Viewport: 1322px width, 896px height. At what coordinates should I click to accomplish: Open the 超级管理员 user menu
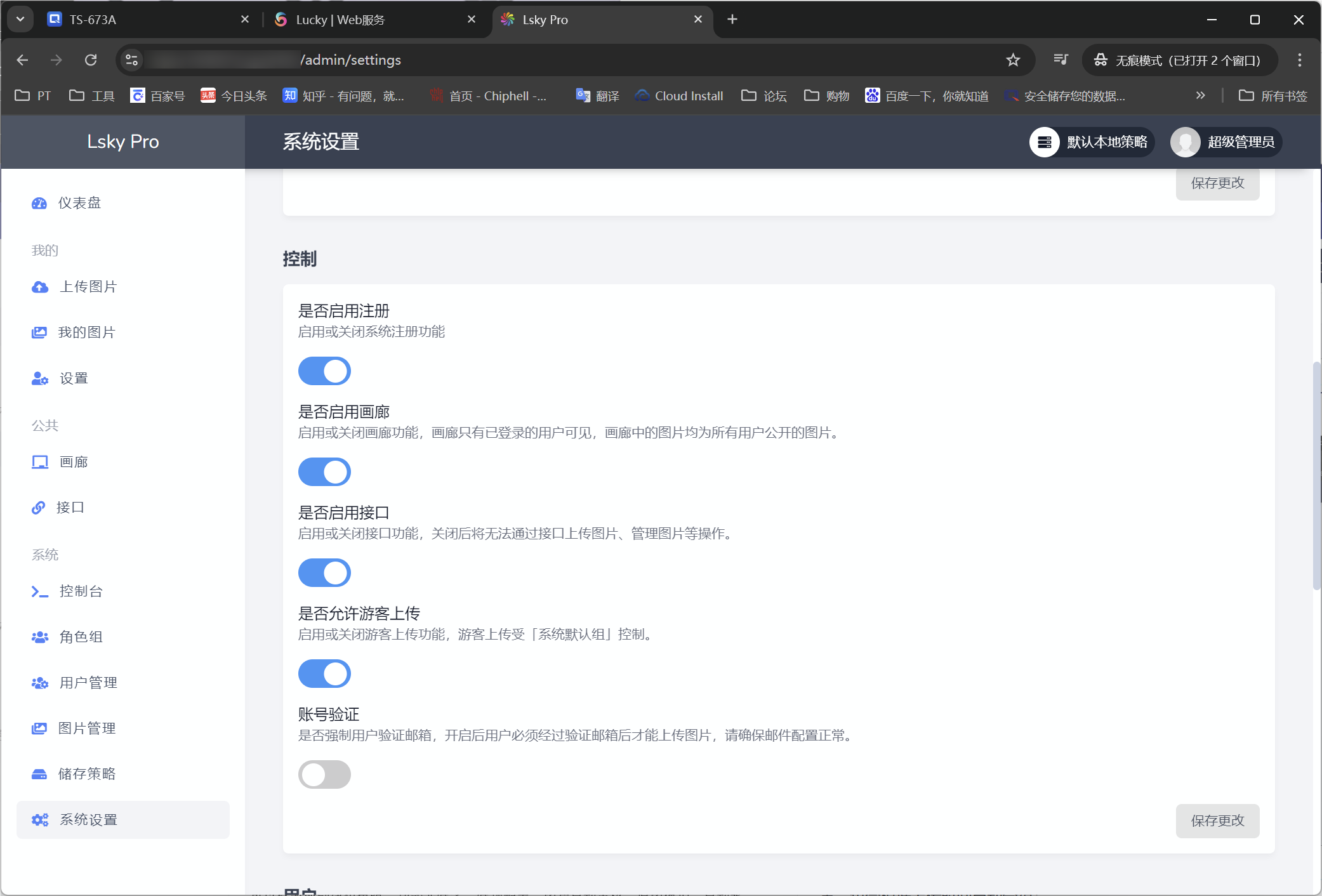click(1226, 142)
